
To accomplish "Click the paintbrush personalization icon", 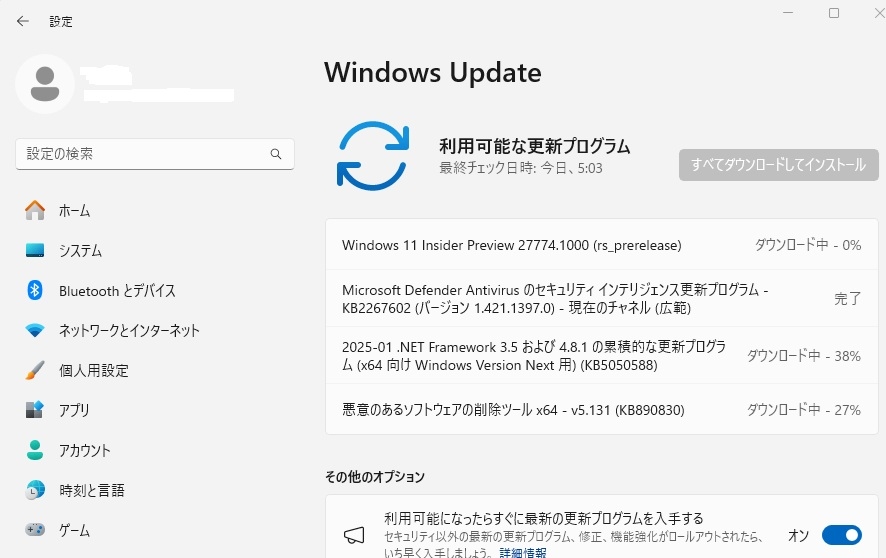I will 35,370.
